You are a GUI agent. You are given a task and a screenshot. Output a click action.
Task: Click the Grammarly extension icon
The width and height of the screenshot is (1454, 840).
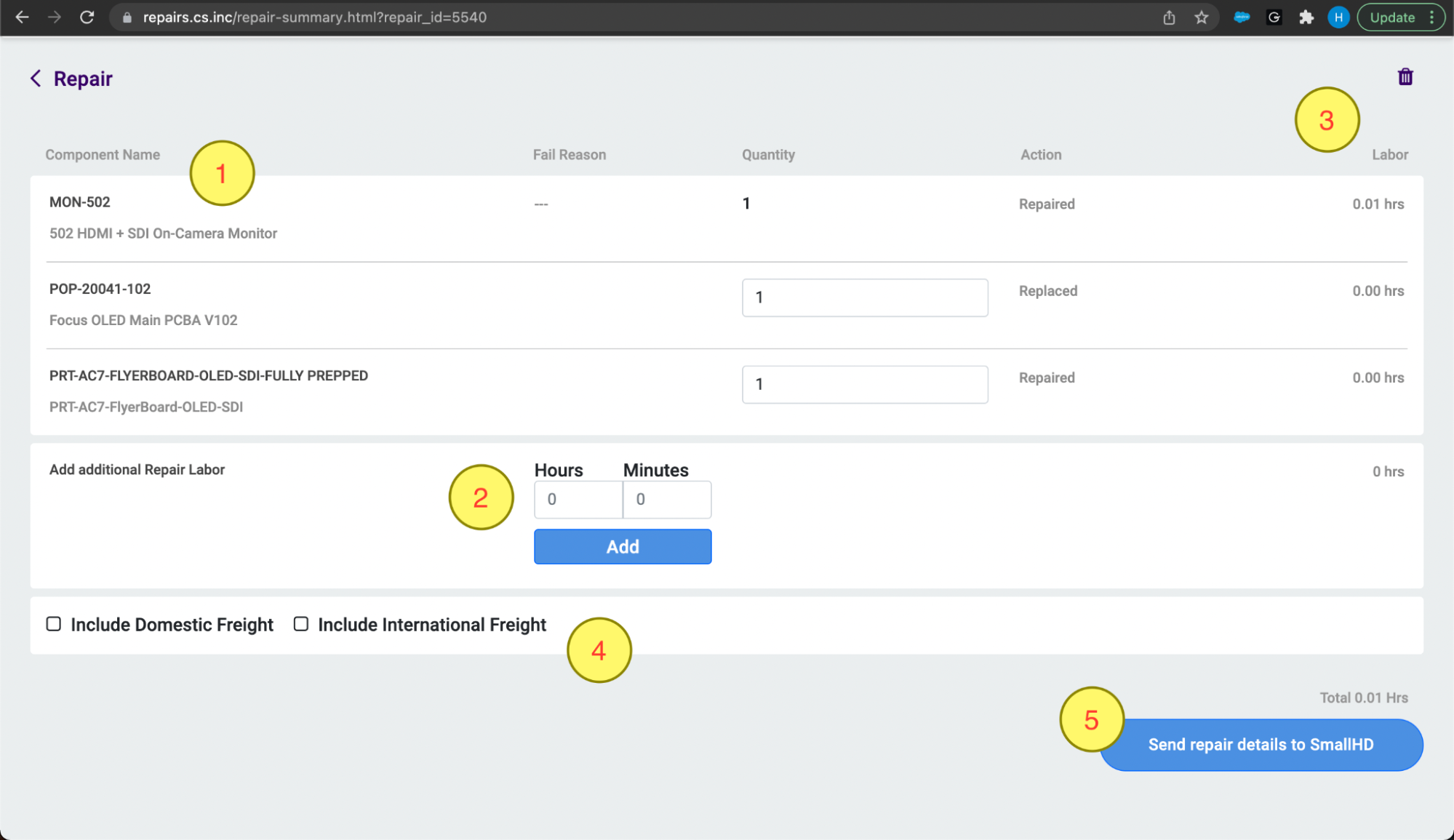[1274, 17]
